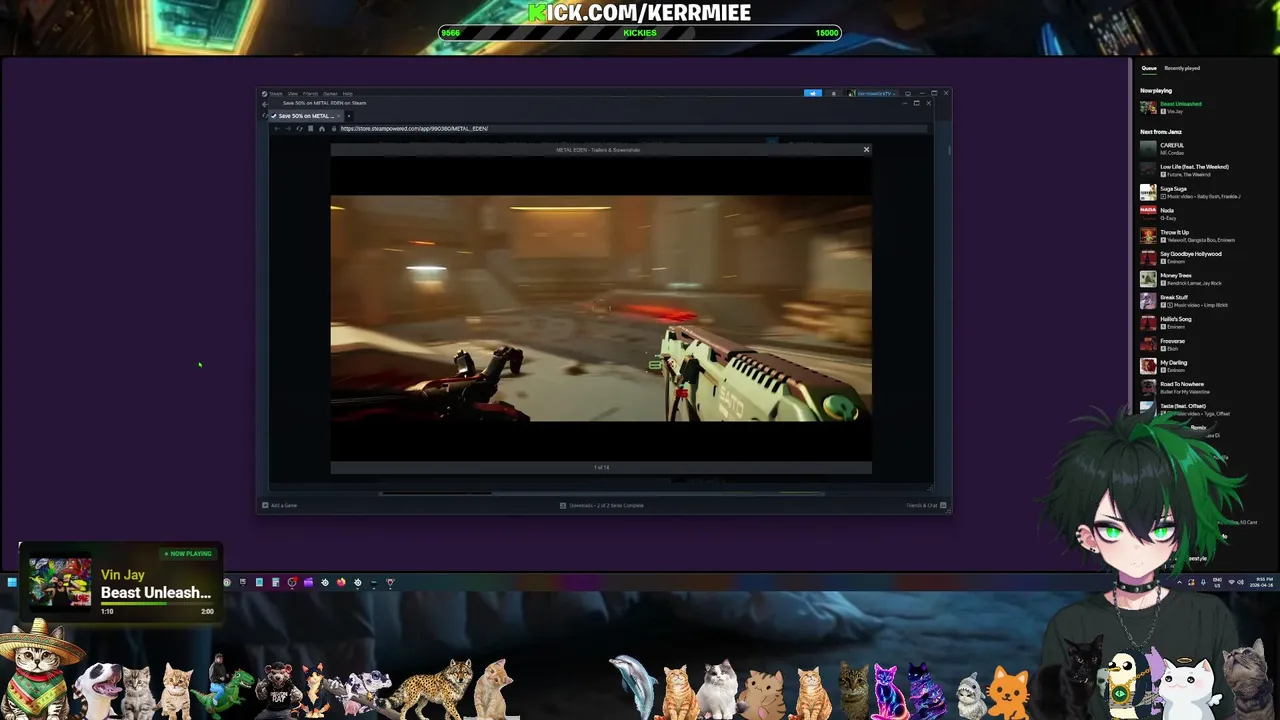This screenshot has width=1280, height=720.
Task: Bookmark the current Steam page
Action: pyautogui.click(x=310, y=129)
